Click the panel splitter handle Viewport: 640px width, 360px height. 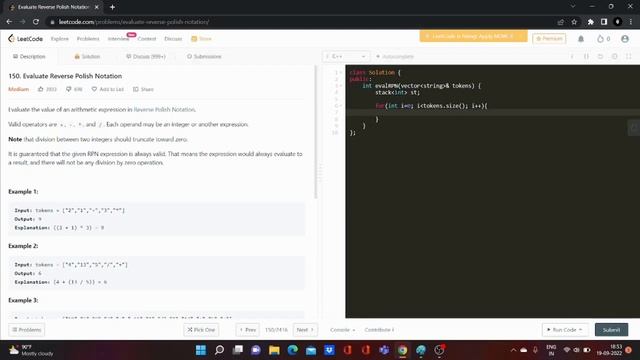[320, 173]
